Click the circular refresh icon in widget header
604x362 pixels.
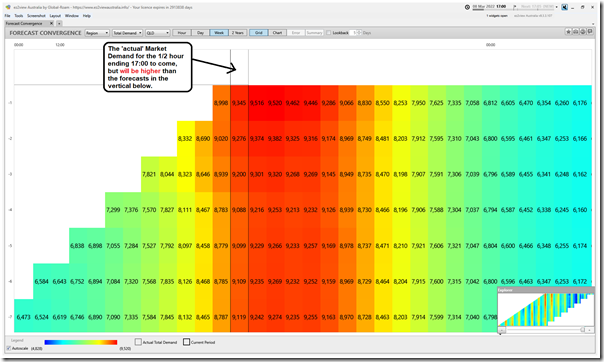583,32
